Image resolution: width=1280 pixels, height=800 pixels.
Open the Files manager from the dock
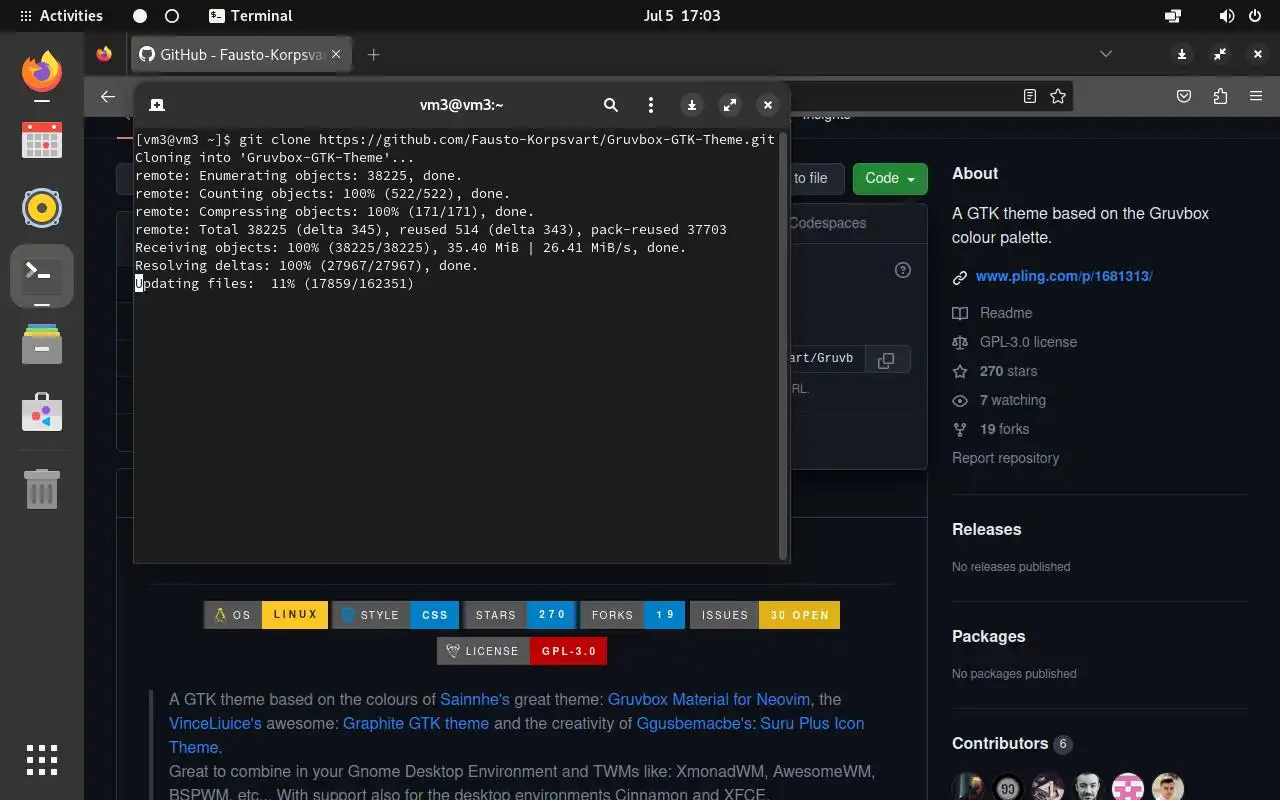(42, 345)
